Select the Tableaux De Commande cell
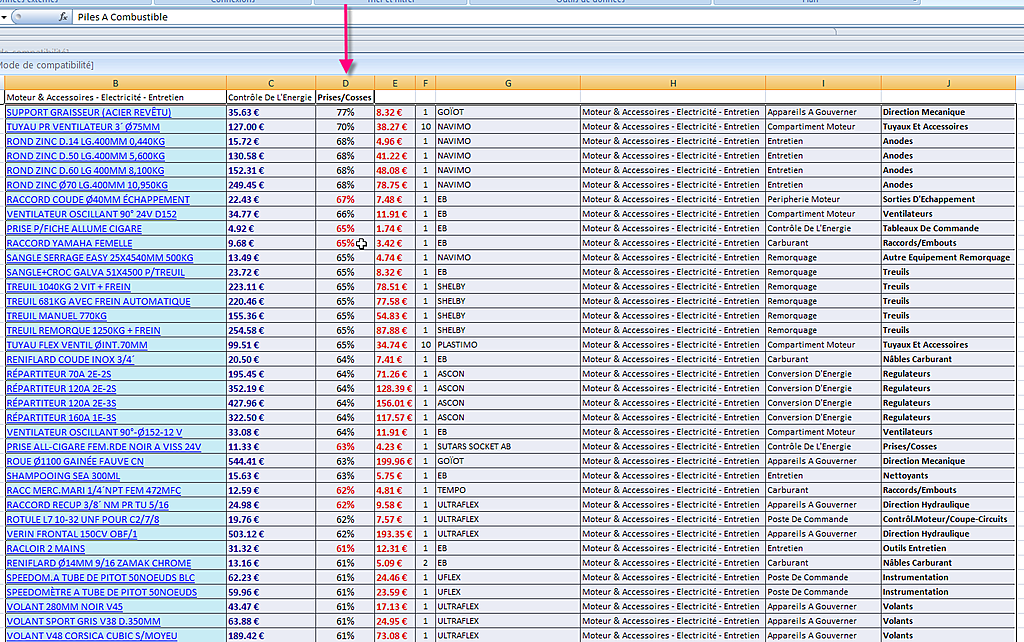This screenshot has height=642, width=1024. (948, 229)
